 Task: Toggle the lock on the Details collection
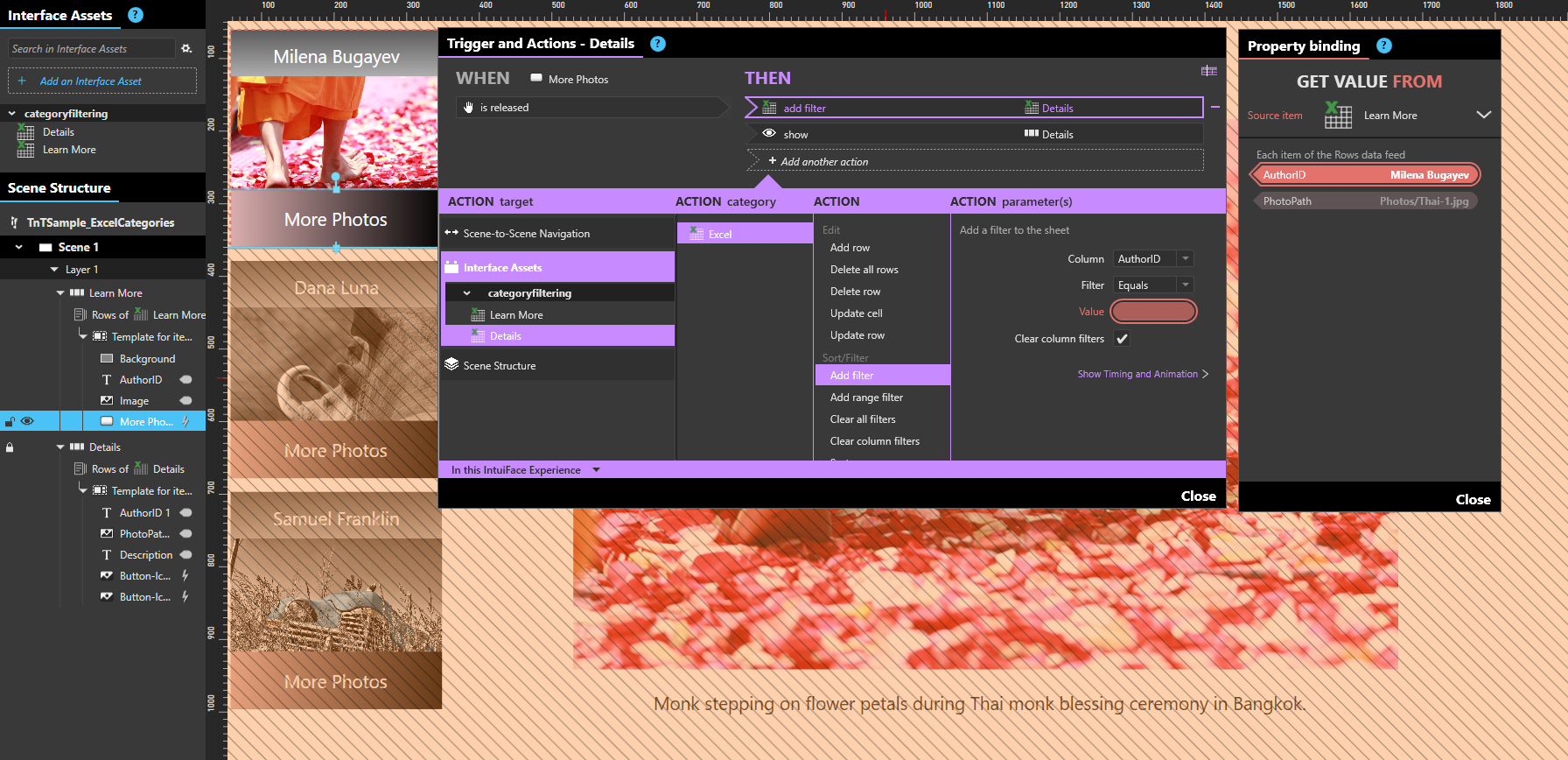click(x=10, y=447)
